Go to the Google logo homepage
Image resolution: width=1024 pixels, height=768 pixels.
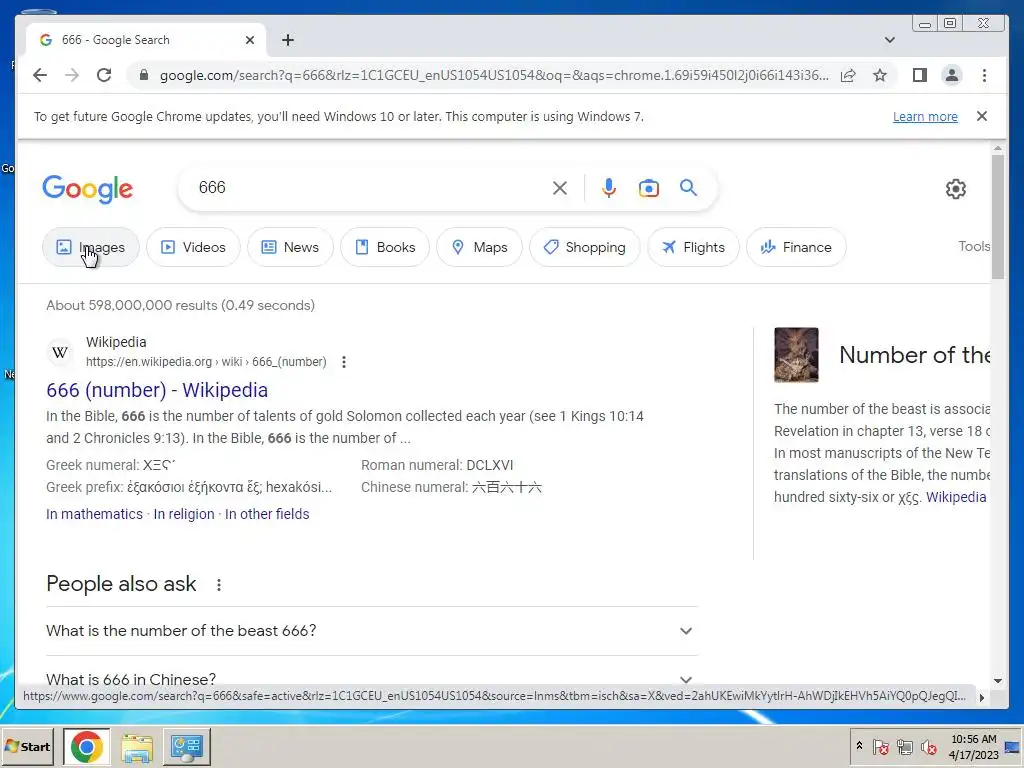[88, 189]
